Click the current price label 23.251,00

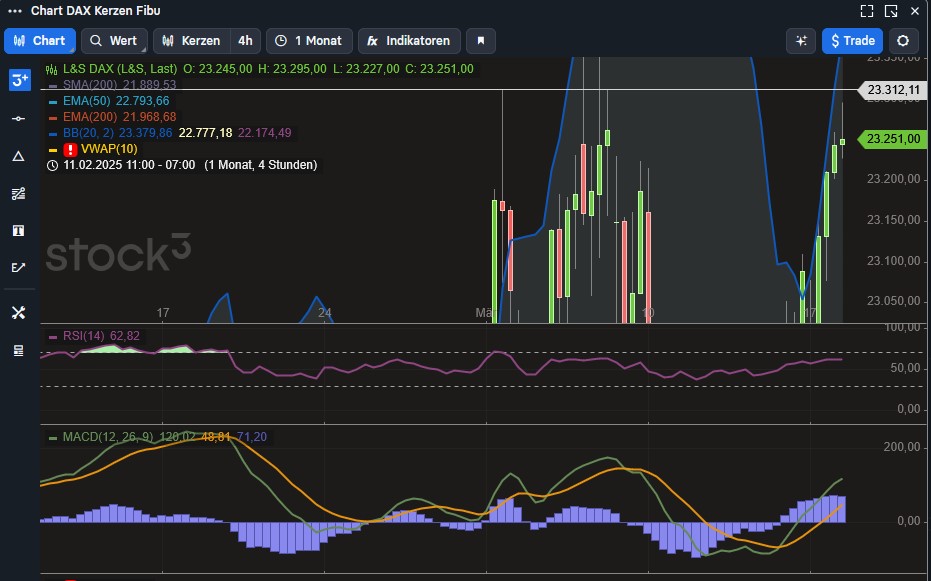point(891,139)
